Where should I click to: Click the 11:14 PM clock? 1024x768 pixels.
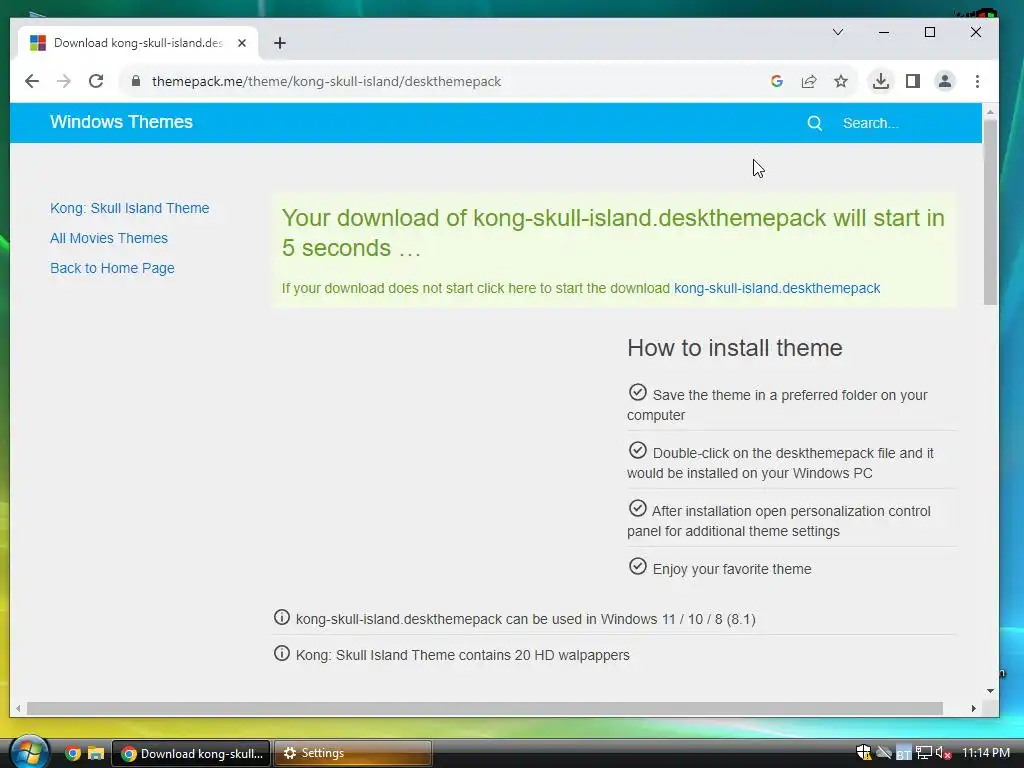click(985, 753)
